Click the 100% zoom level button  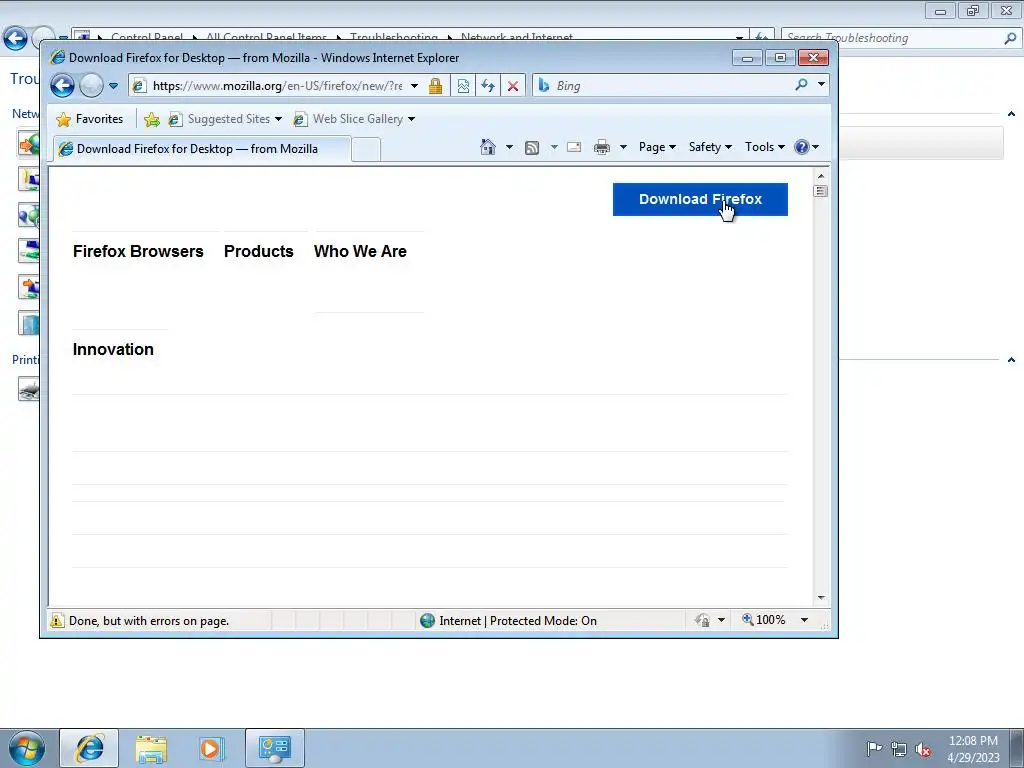(764, 620)
